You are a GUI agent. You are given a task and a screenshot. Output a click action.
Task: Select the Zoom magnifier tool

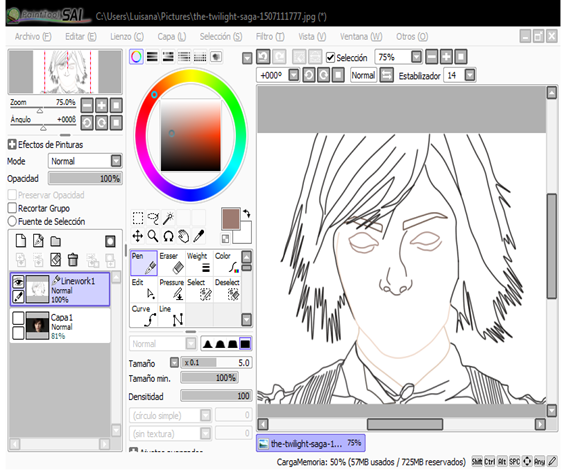pos(153,236)
